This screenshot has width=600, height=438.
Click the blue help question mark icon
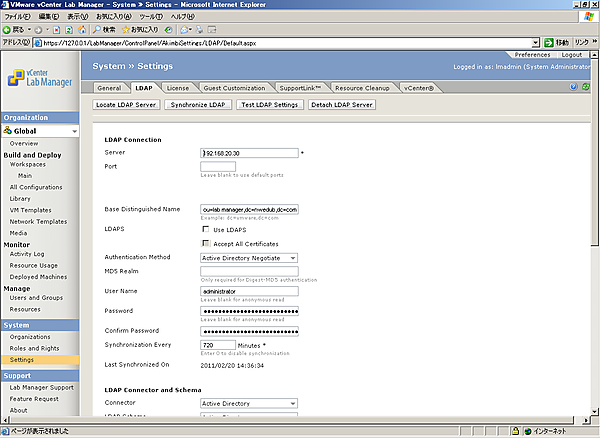pos(573,87)
